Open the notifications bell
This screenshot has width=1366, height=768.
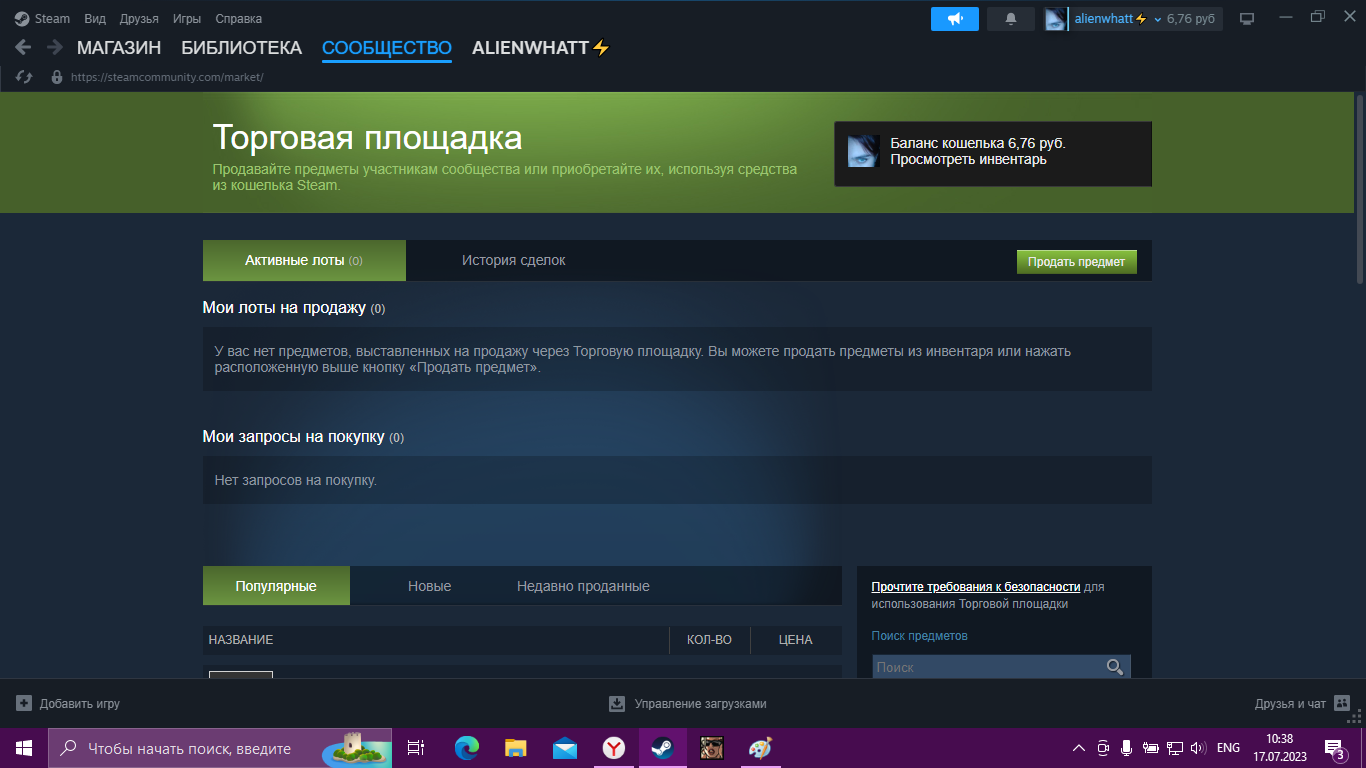(1011, 19)
